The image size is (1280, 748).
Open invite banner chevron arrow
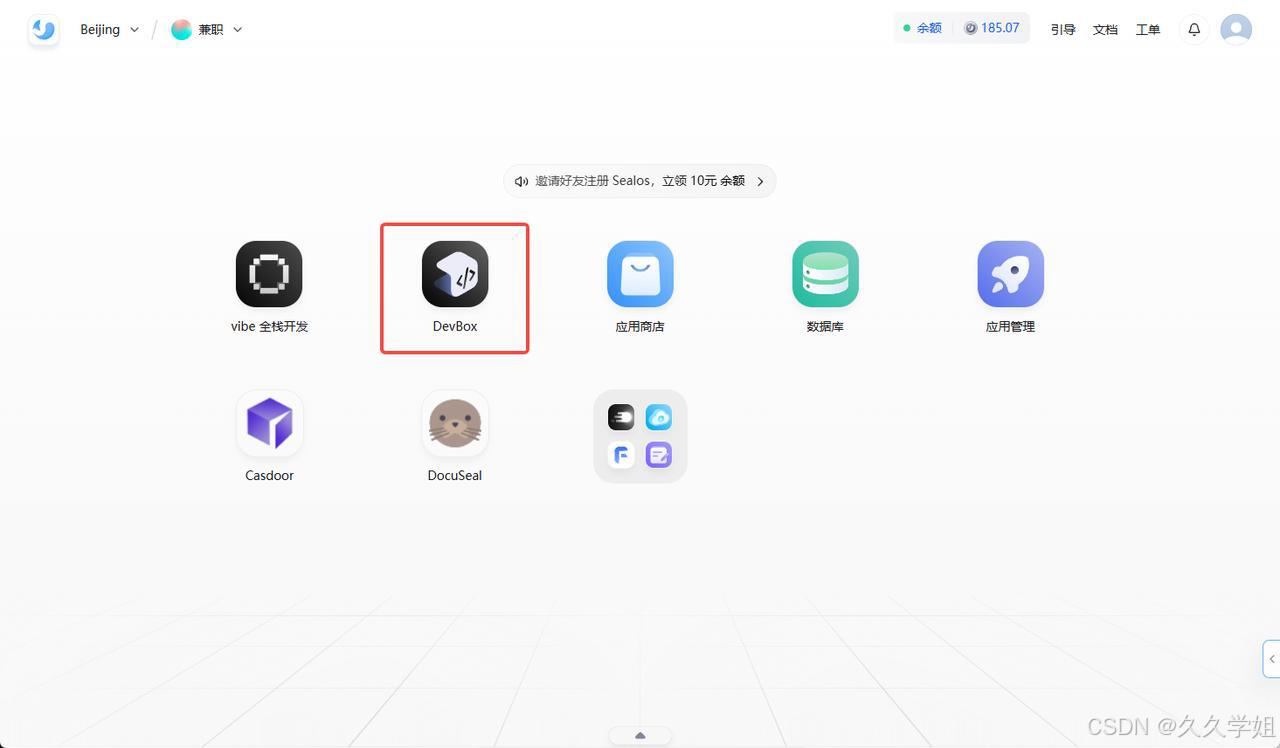[760, 181]
